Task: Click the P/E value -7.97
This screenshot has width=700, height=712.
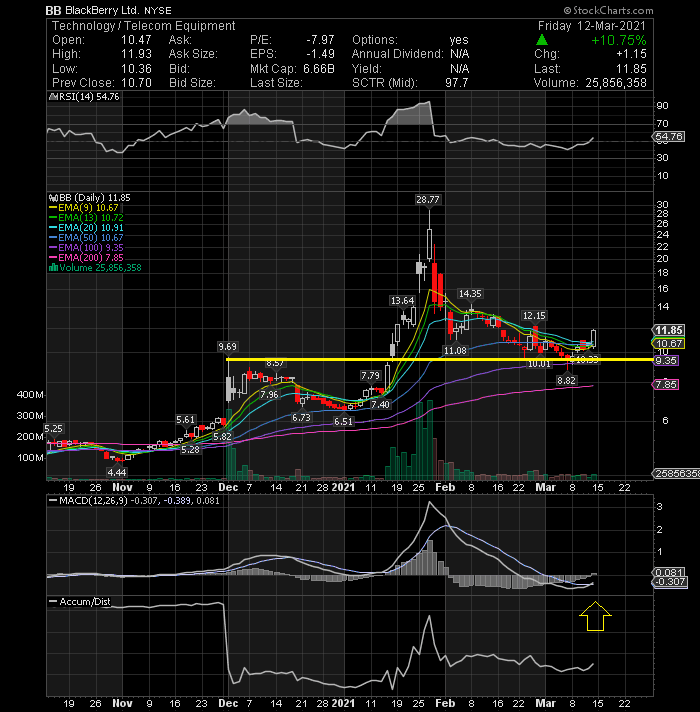Action: click(x=320, y=40)
